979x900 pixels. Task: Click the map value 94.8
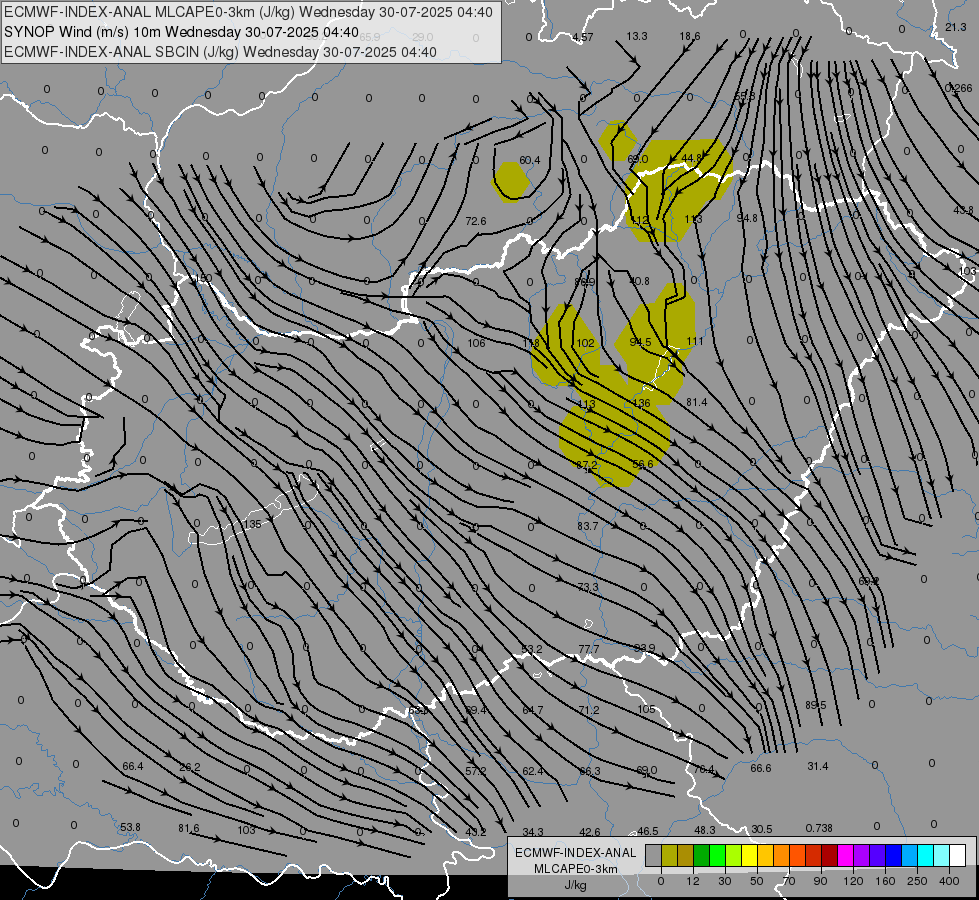[747, 218]
